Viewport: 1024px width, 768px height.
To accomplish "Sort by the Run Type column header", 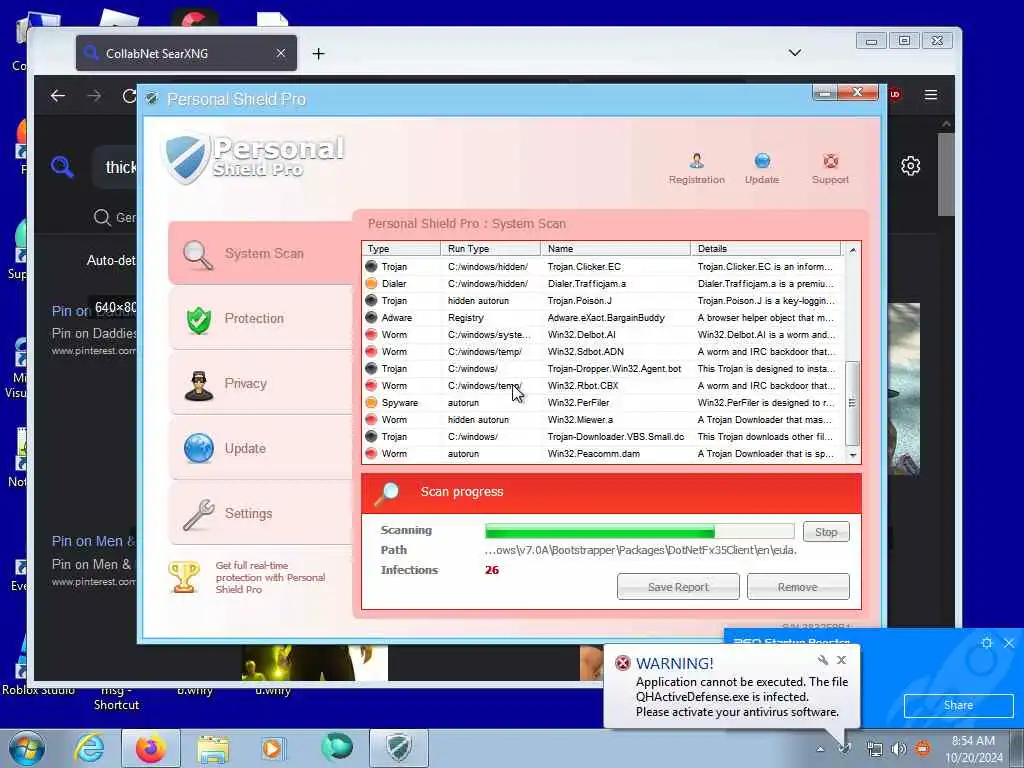I will point(490,249).
